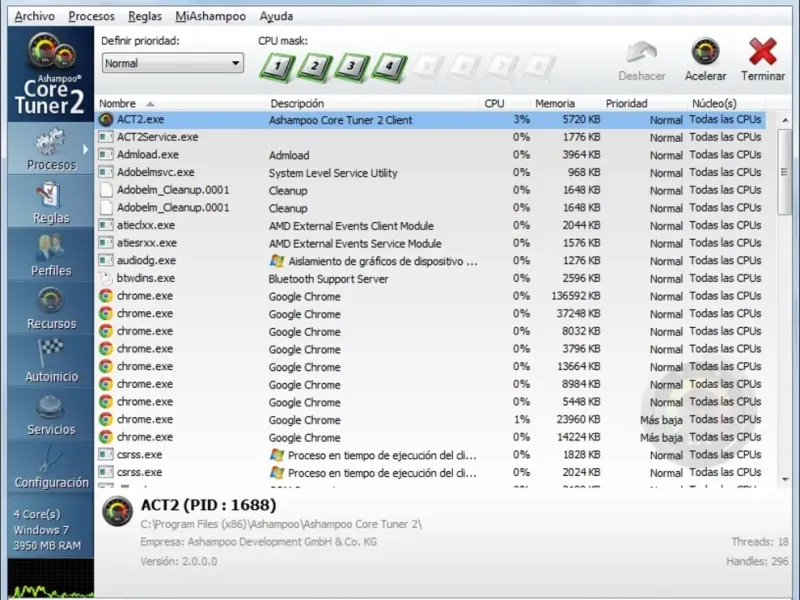
Task: Click the atieclxx.exe process icon
Action: pyautogui.click(x=106, y=225)
